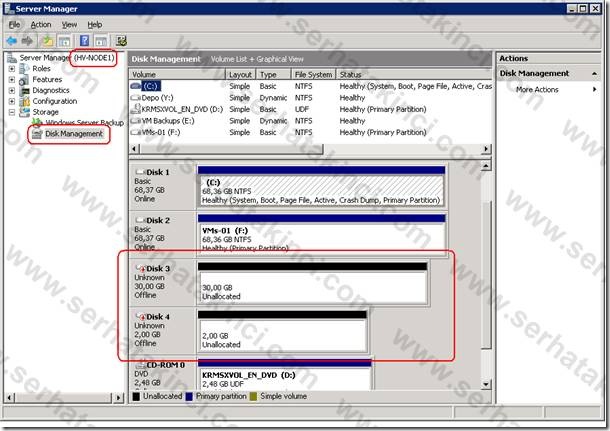Screen dimensions: 610x431
Task: Click the Storage node icon
Action: tap(24, 112)
